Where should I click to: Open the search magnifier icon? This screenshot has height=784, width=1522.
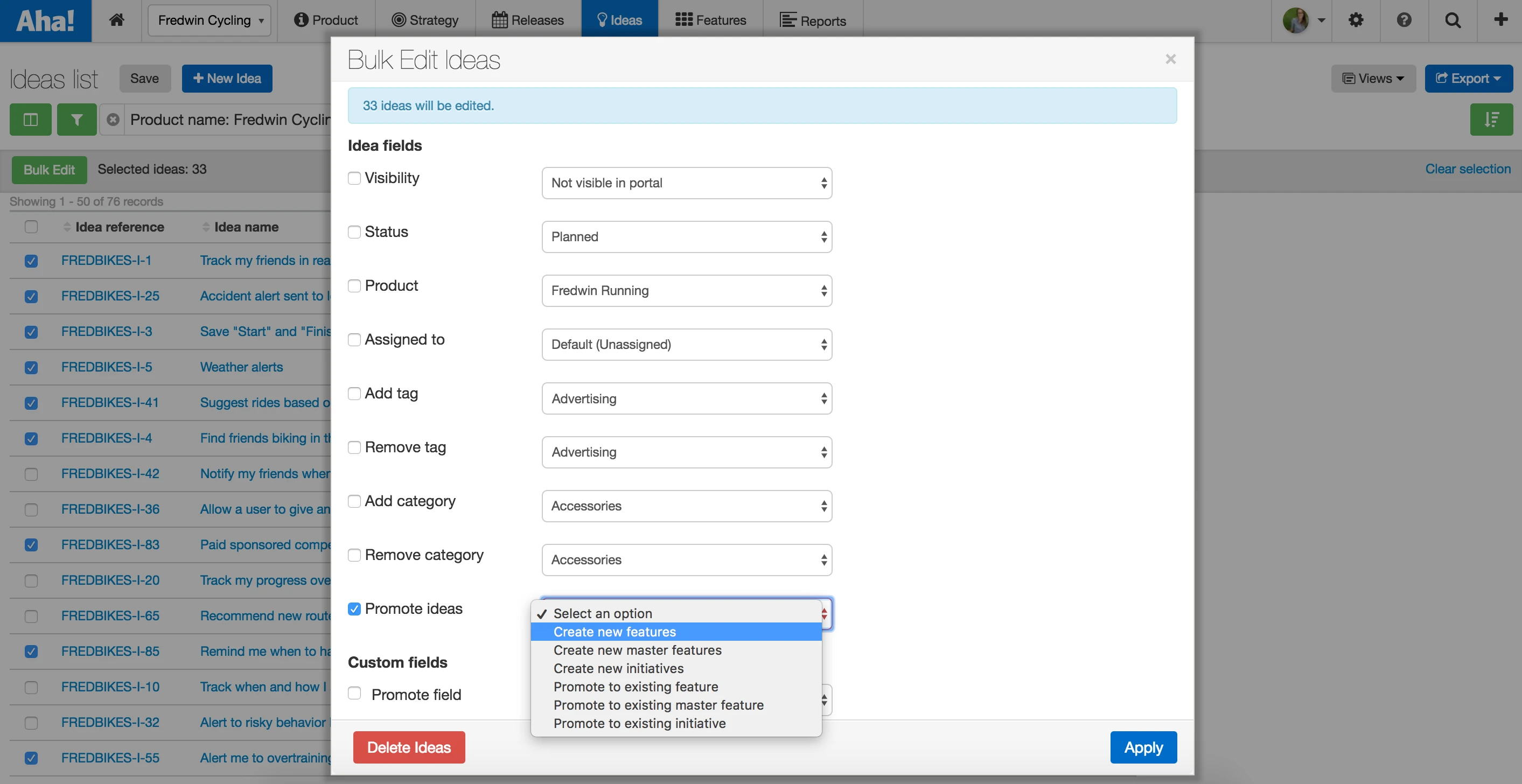pos(1453,20)
